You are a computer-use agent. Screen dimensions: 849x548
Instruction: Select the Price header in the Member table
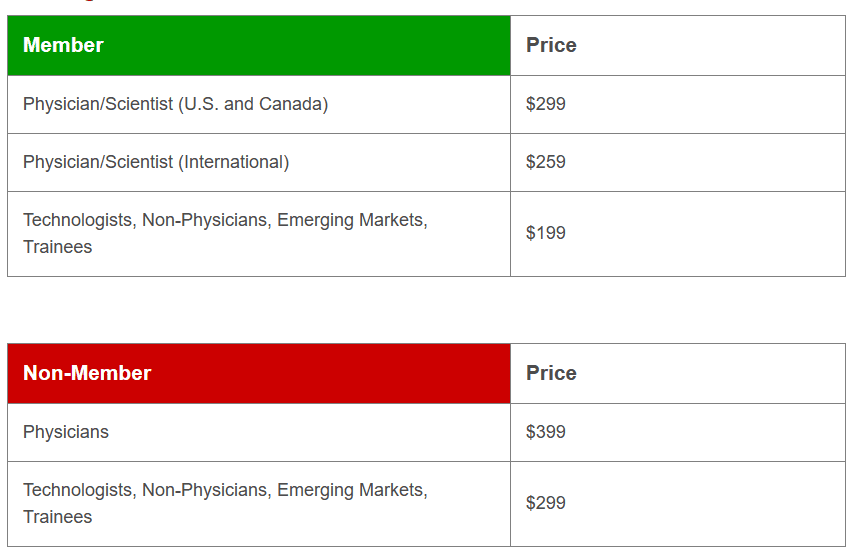[551, 45]
